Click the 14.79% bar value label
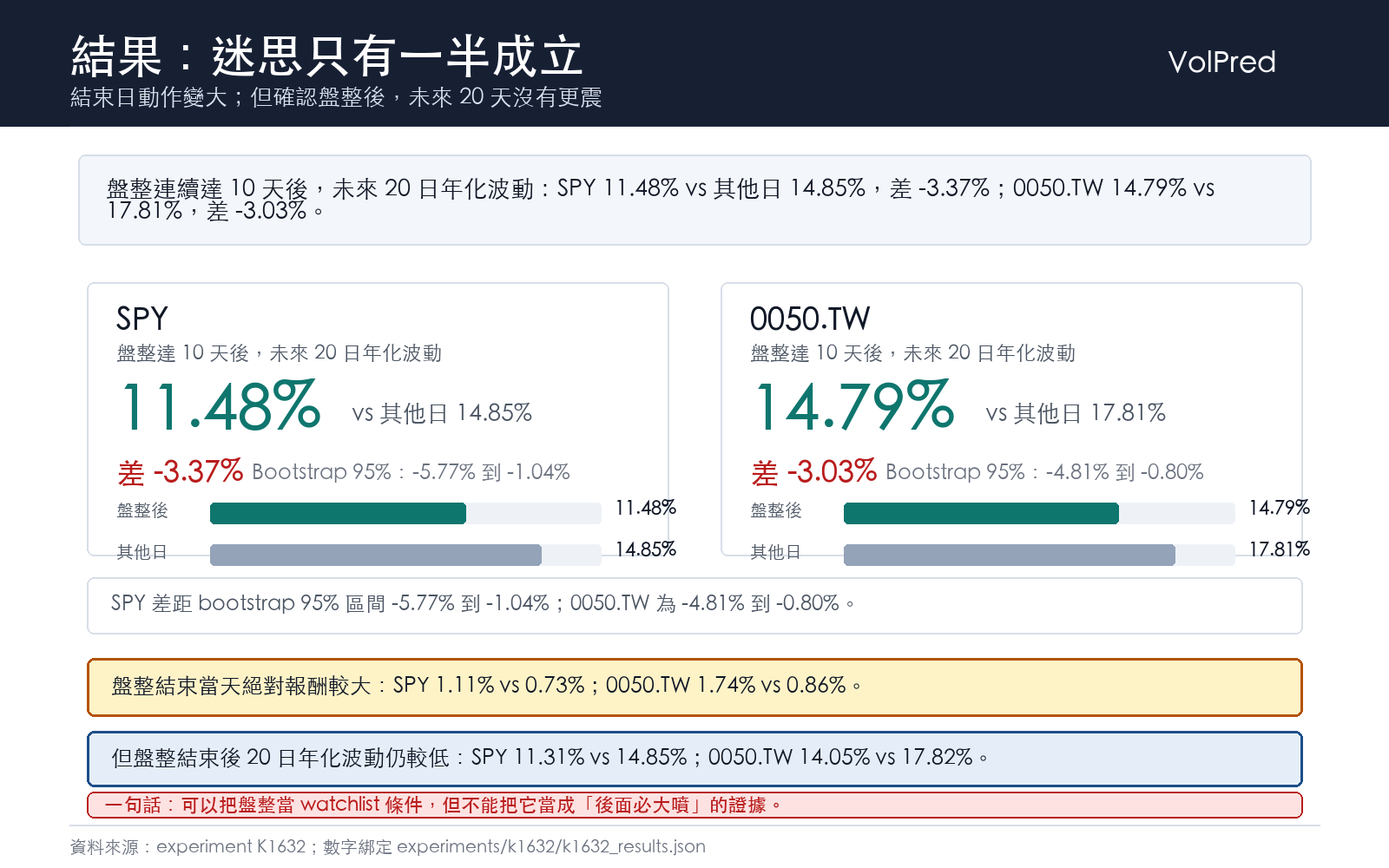 click(x=1280, y=508)
